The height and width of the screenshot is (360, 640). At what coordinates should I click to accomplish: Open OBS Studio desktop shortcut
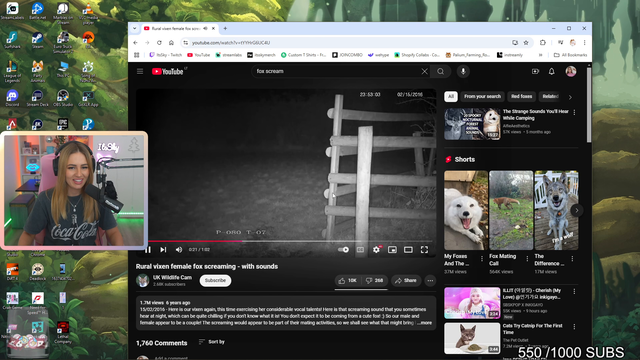[62, 98]
